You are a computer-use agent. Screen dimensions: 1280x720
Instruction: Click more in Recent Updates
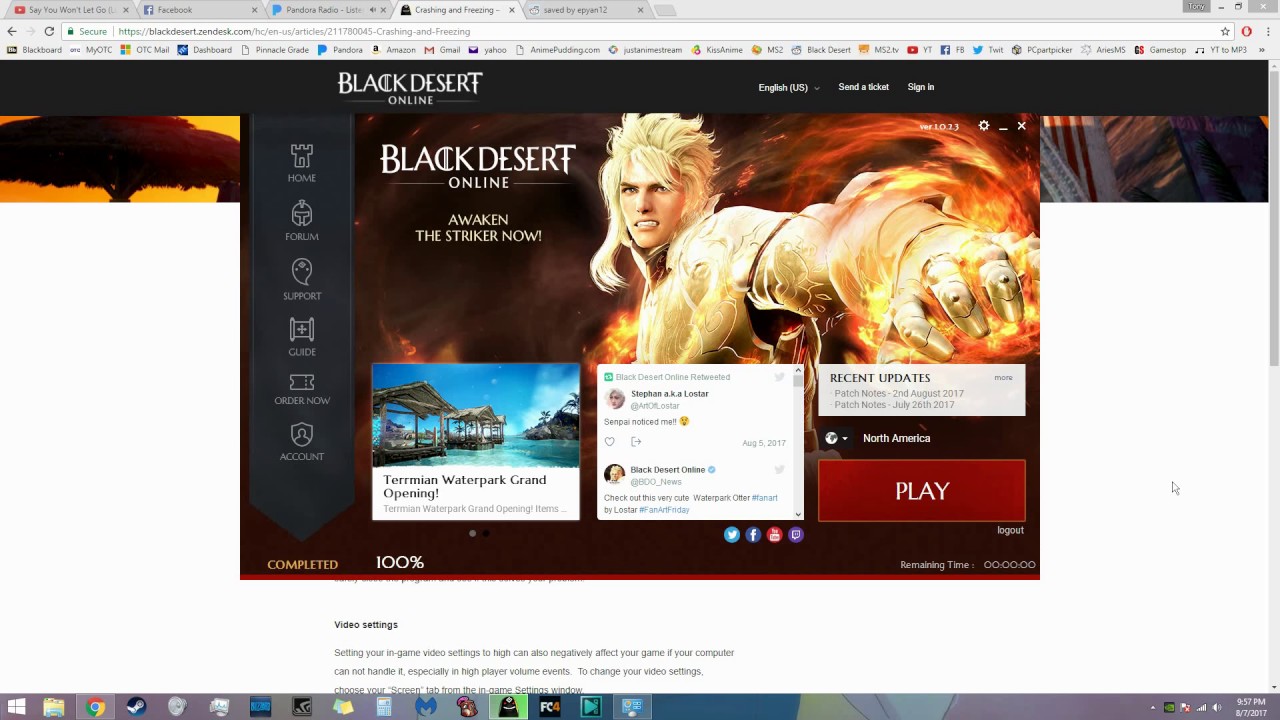1003,378
